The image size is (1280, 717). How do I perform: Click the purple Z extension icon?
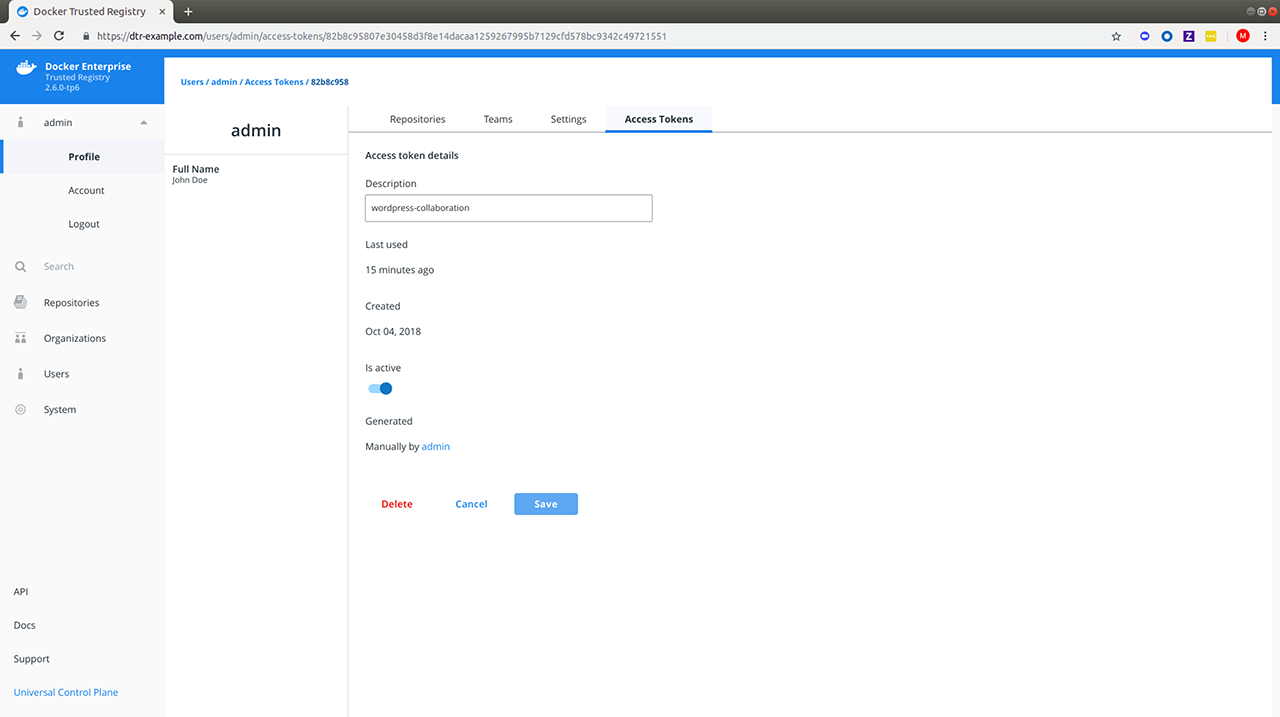(1188, 35)
